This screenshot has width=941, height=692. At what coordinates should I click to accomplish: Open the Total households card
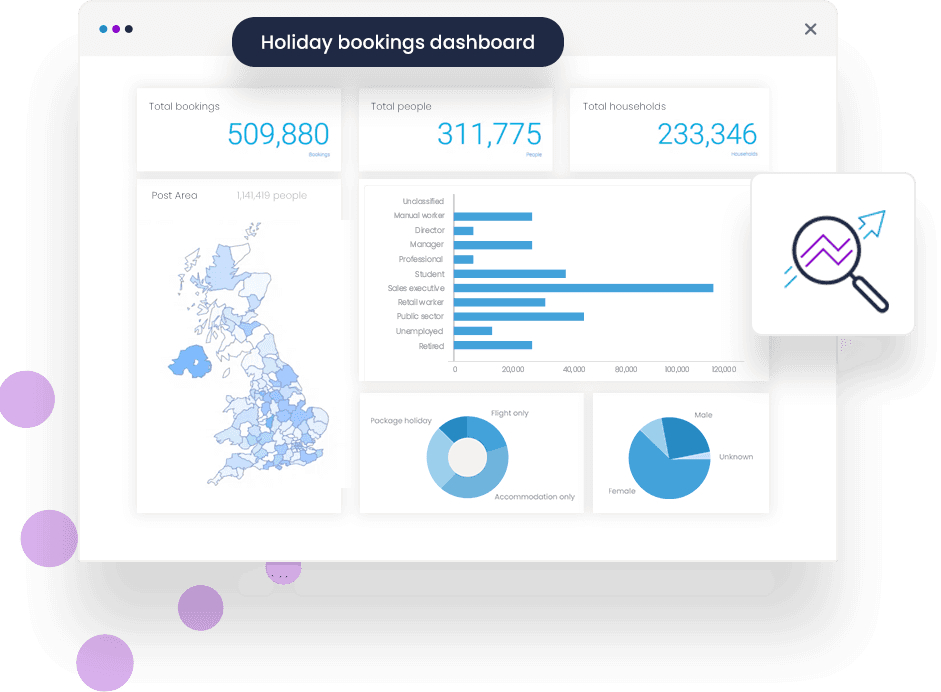click(669, 129)
